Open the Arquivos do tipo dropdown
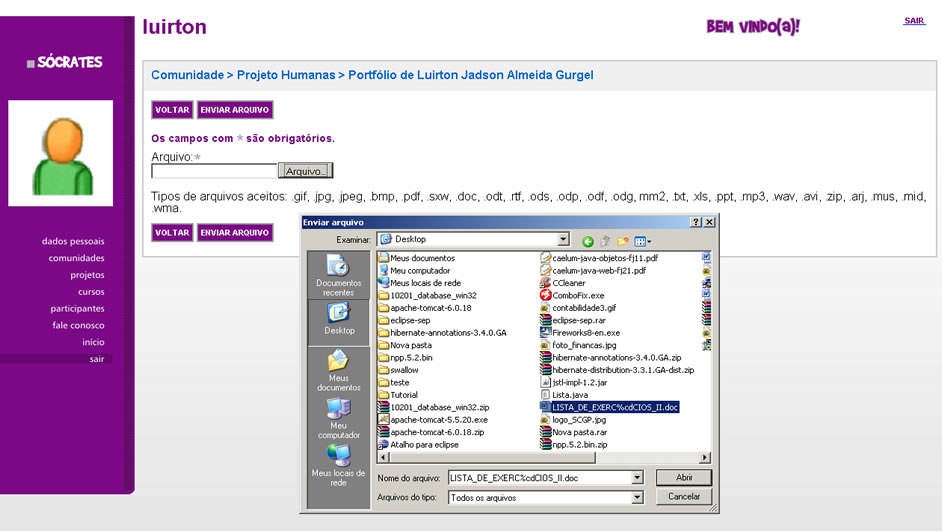 [x=637, y=497]
